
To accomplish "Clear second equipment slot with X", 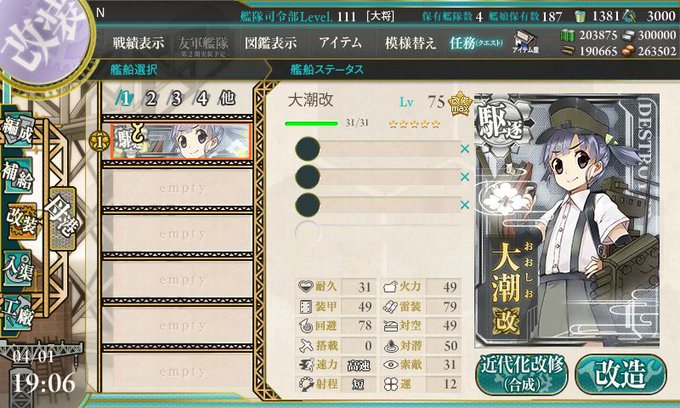I will point(465,176).
